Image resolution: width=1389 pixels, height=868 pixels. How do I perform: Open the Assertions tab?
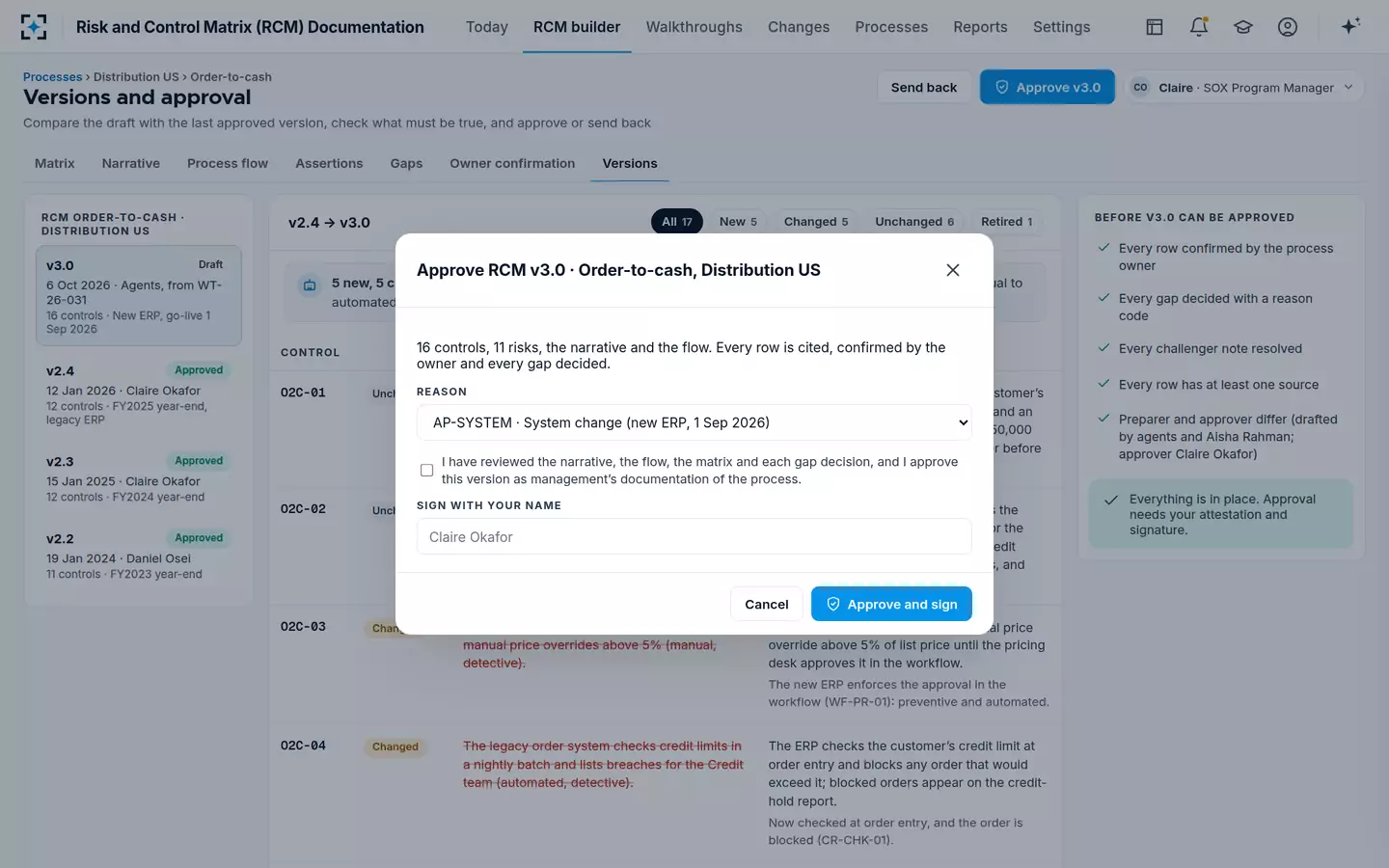[x=329, y=163]
